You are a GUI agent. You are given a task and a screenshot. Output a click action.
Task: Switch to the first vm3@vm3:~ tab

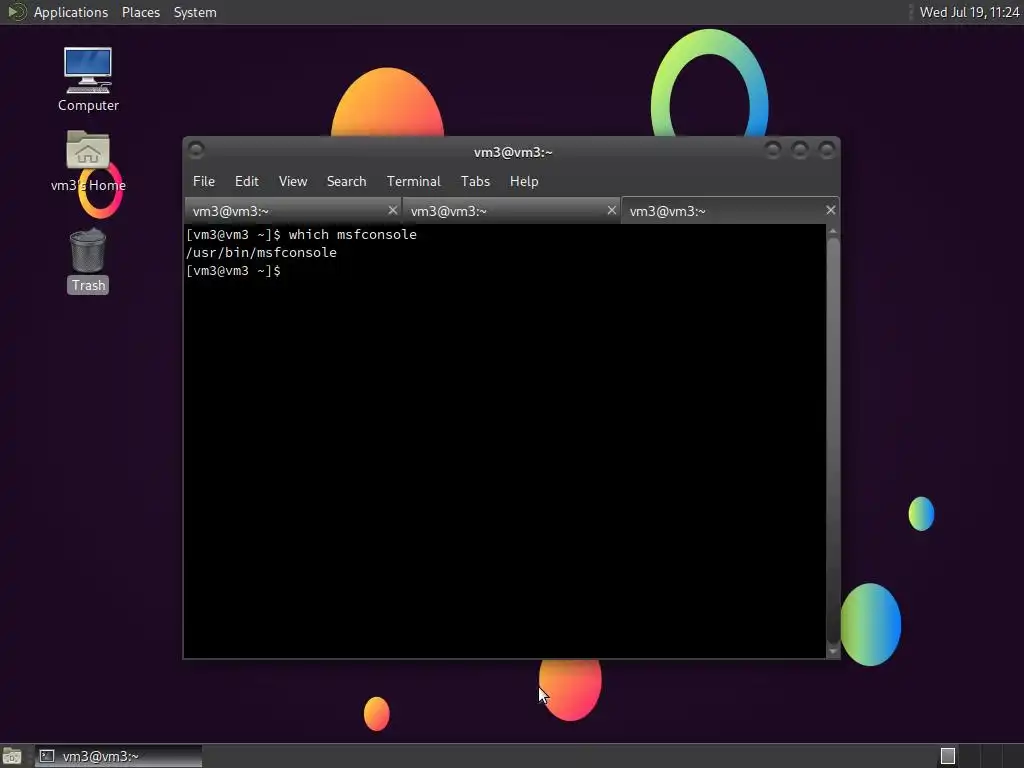point(293,211)
